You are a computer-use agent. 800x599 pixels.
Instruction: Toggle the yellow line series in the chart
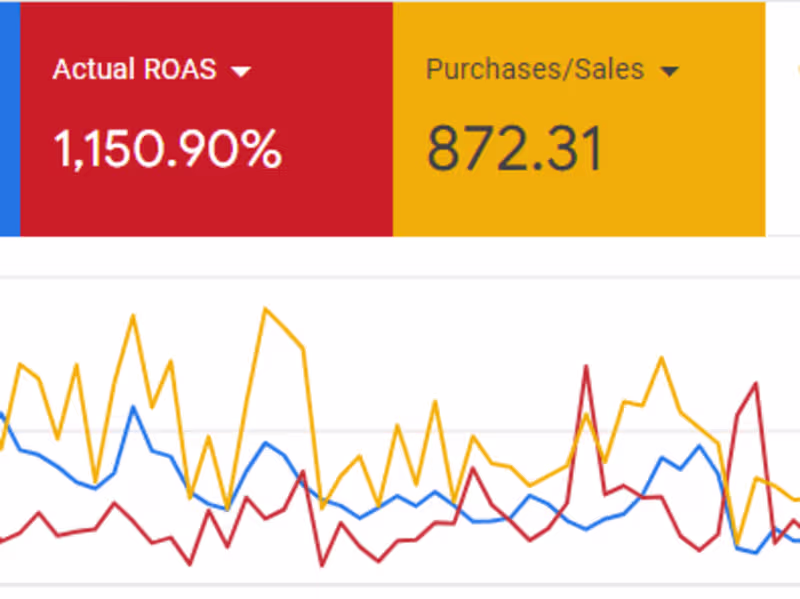click(265, 310)
